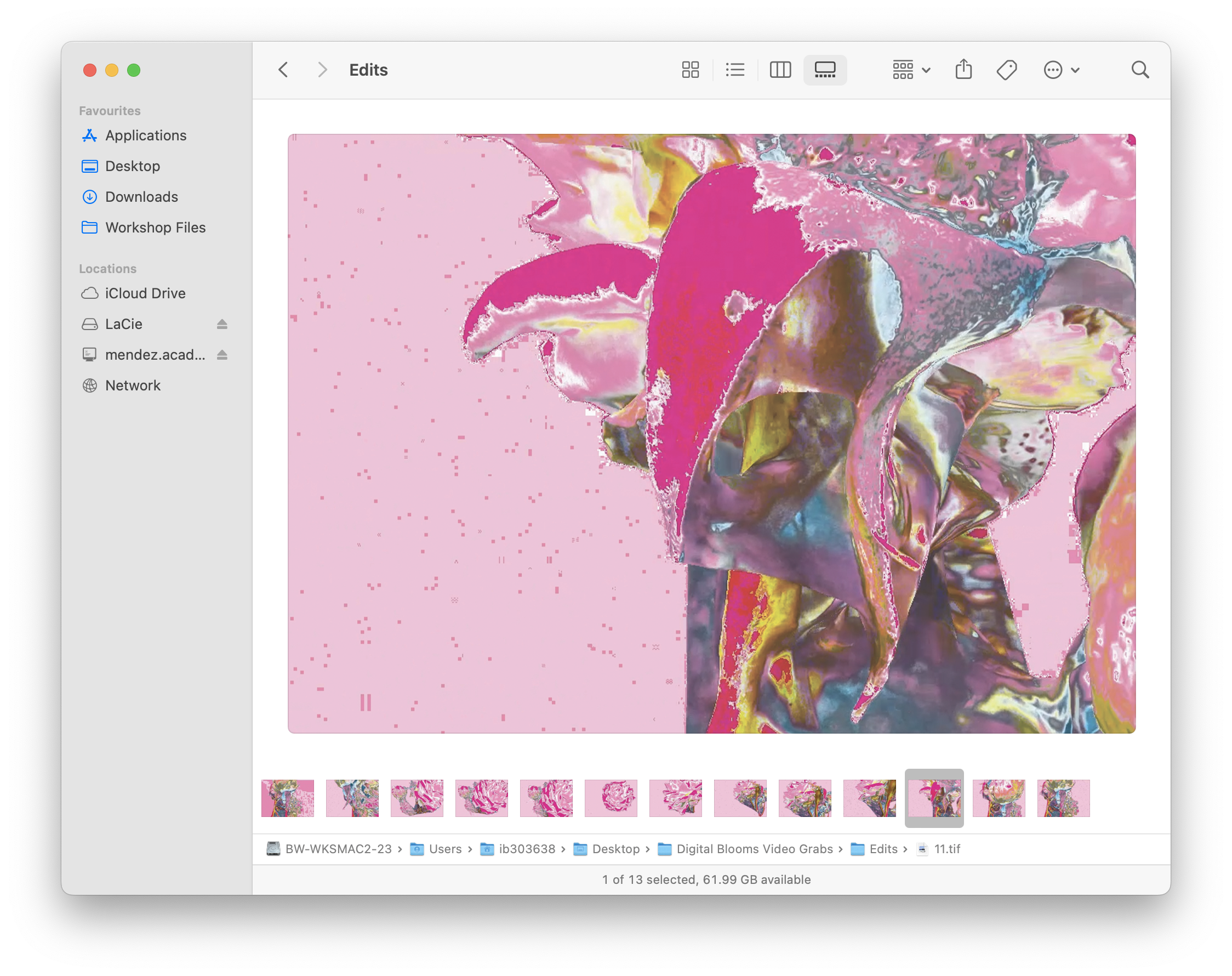Open the More actions ellipsis menu
The image size is (1232, 976).
(x=1062, y=70)
